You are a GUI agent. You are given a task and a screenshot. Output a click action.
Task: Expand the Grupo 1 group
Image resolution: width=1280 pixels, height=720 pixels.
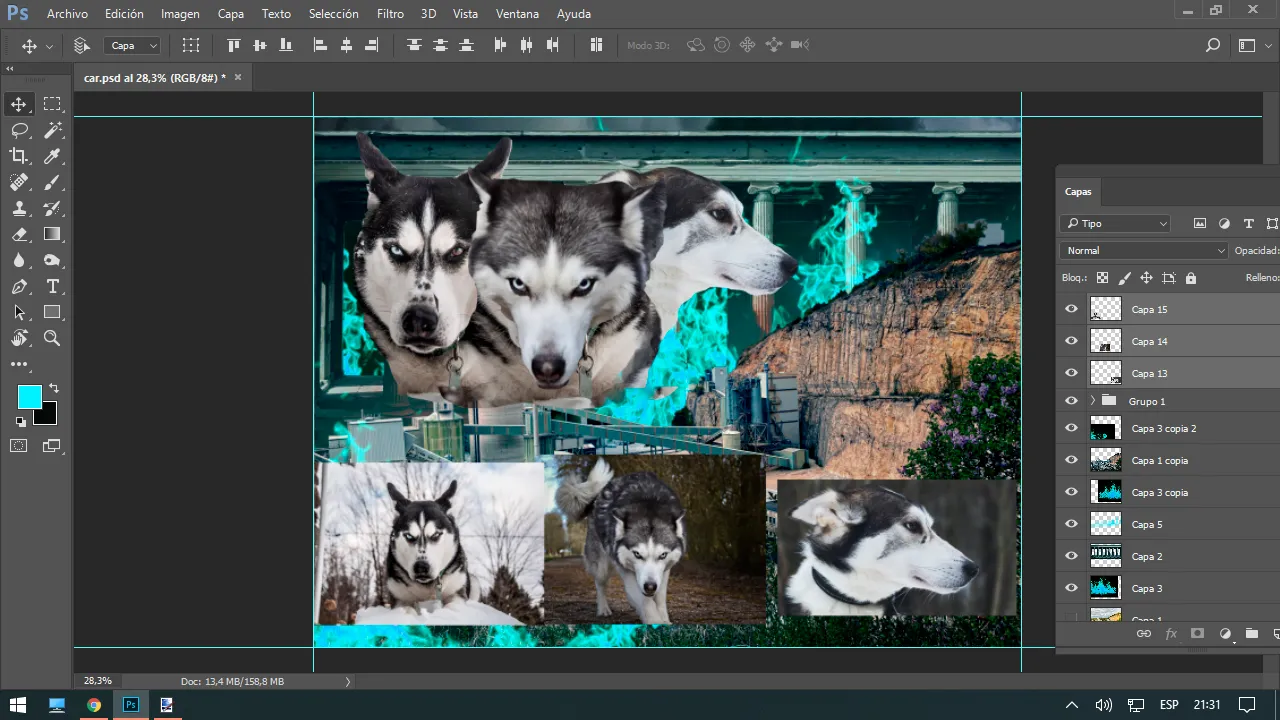(x=1092, y=401)
